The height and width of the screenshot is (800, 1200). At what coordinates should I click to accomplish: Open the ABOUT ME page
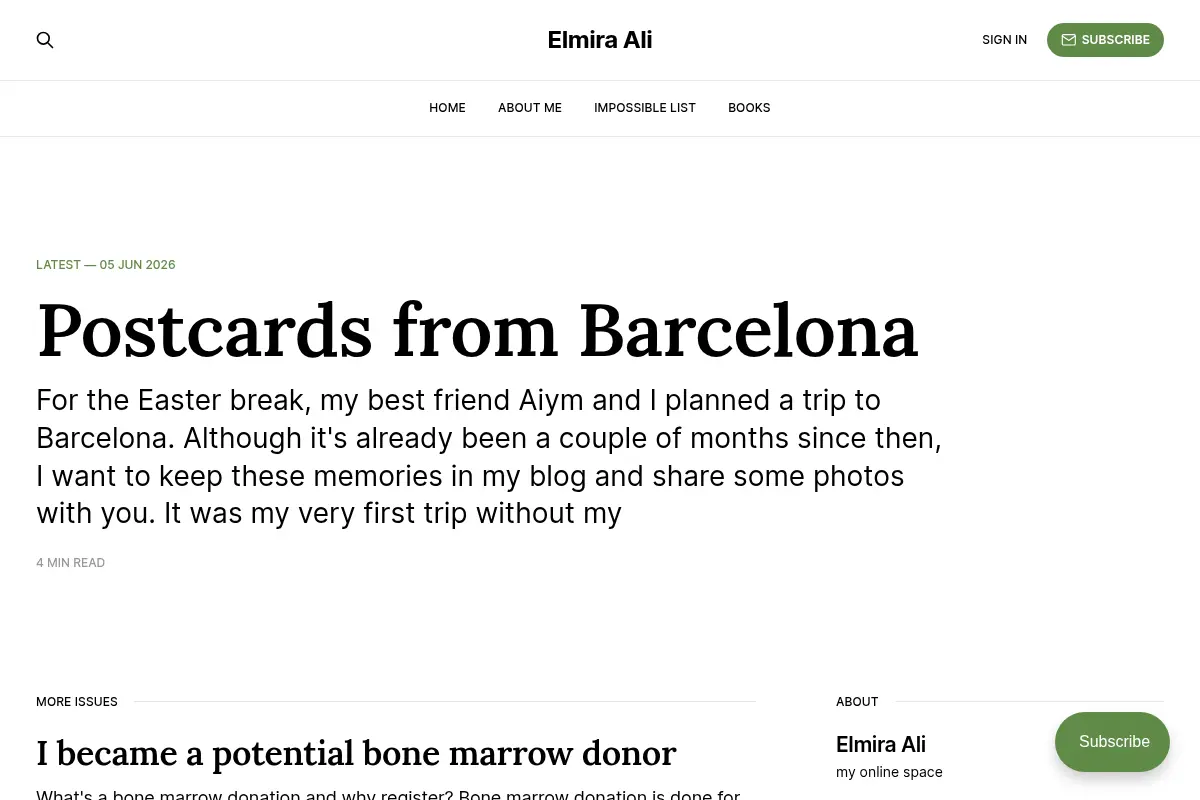(530, 108)
